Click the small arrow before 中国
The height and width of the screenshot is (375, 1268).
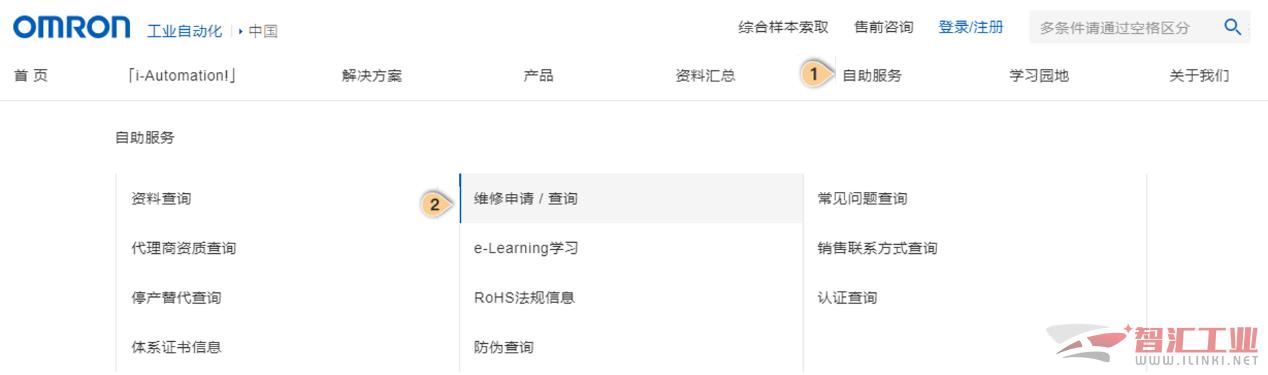click(x=241, y=31)
